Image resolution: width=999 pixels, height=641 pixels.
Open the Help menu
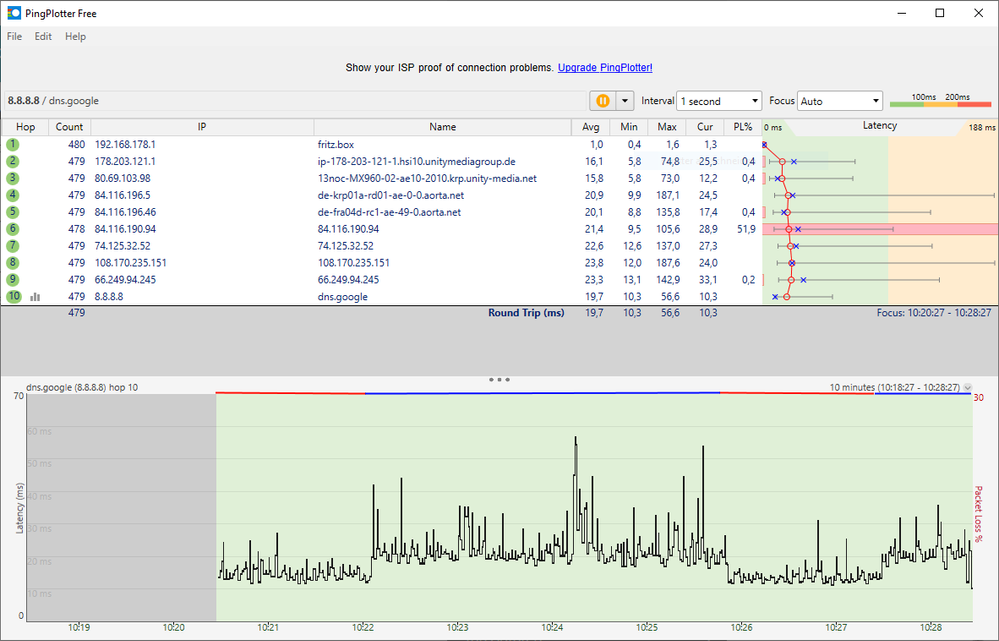[x=75, y=37]
